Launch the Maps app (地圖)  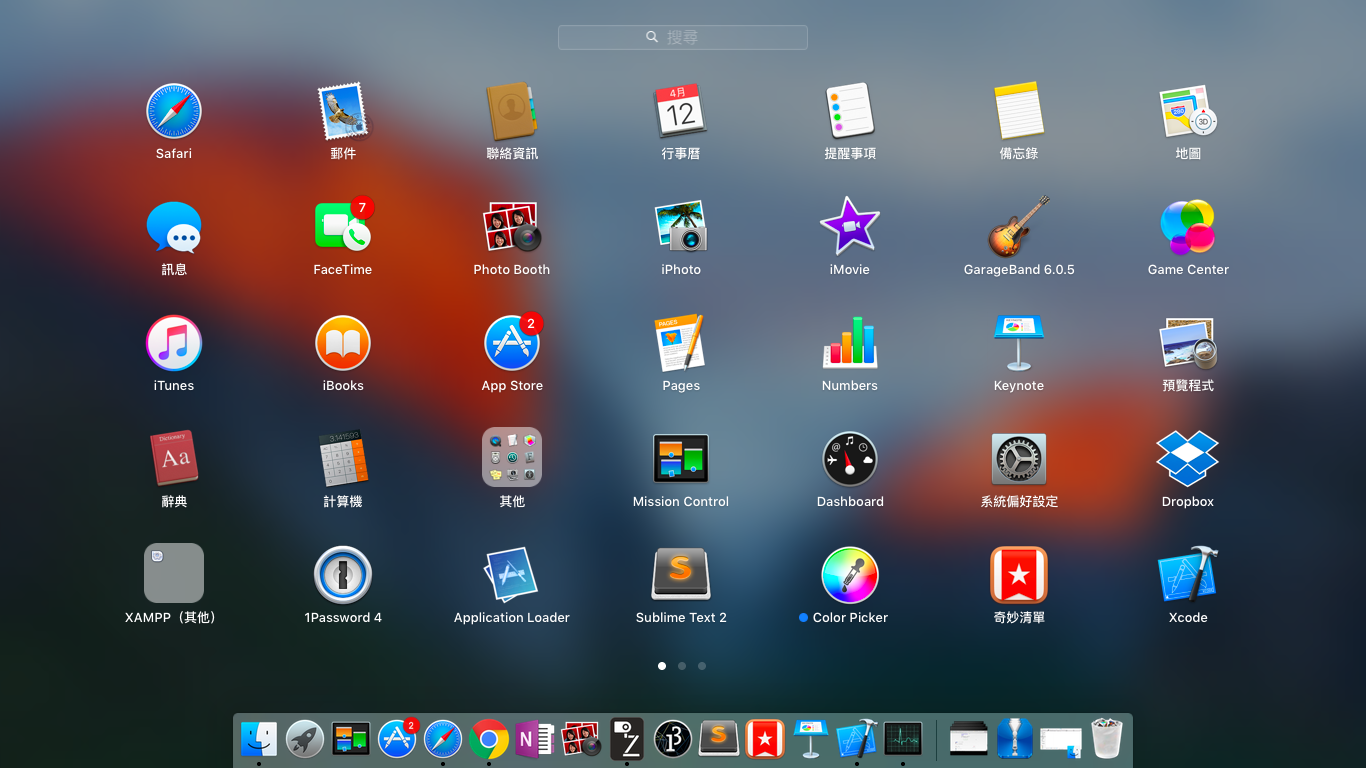(1188, 111)
